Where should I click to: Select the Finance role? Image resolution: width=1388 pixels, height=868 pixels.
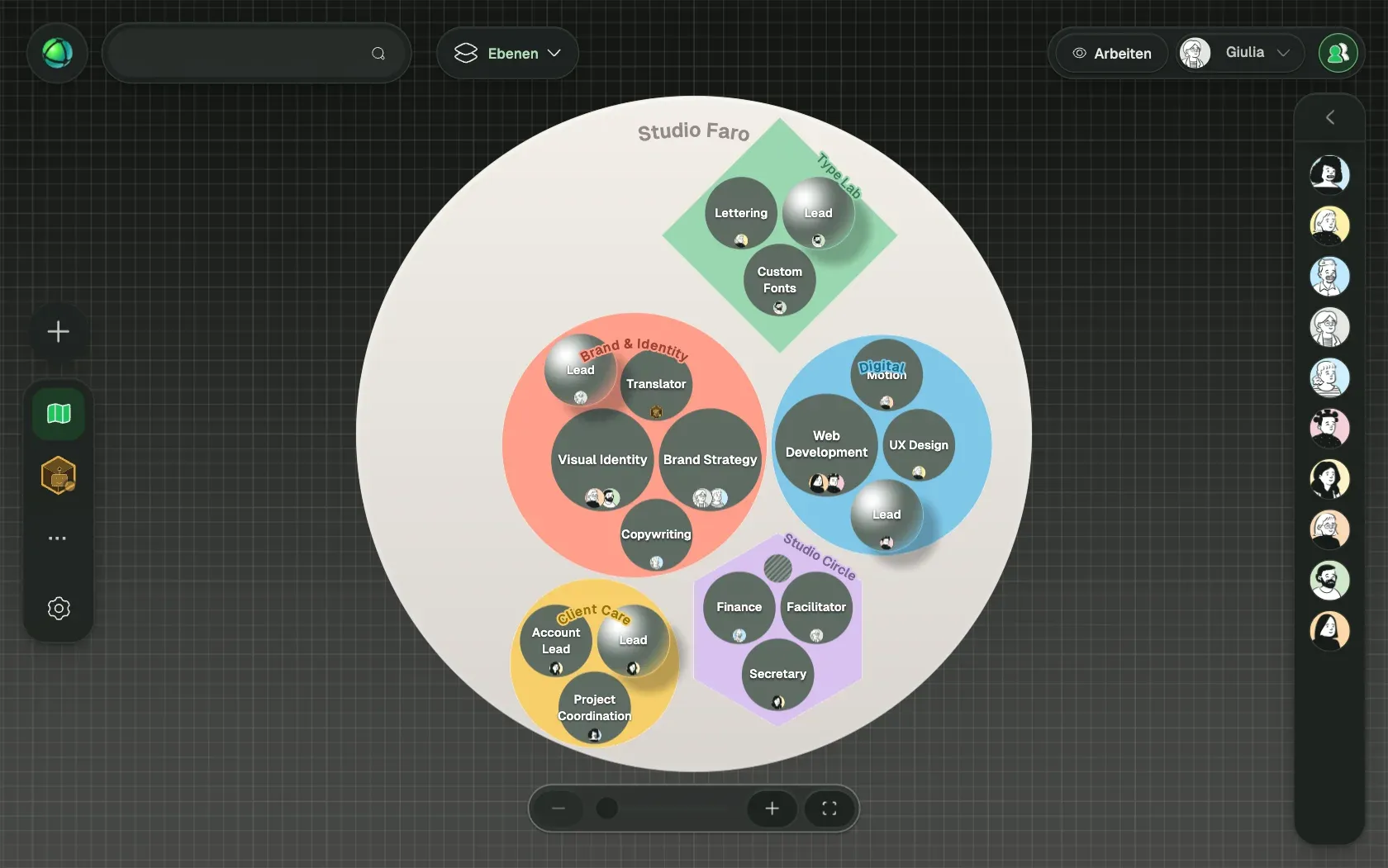[x=739, y=607]
